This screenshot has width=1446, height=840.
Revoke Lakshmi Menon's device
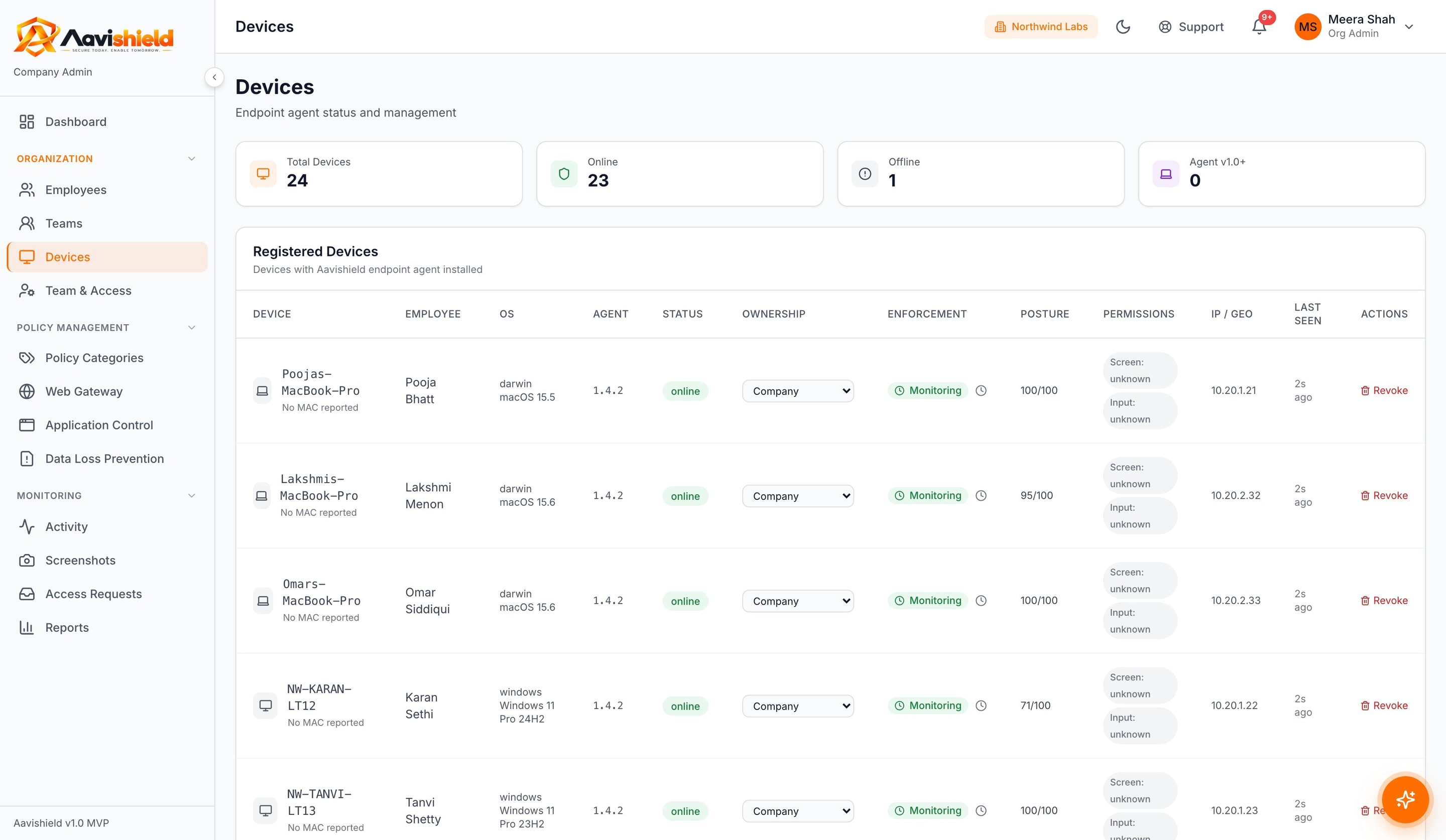1384,495
